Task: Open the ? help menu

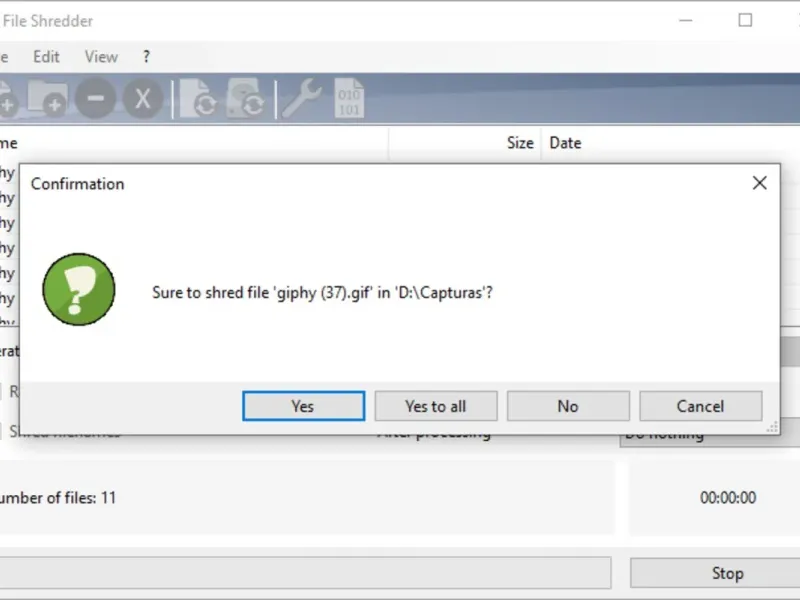Action: 146,57
